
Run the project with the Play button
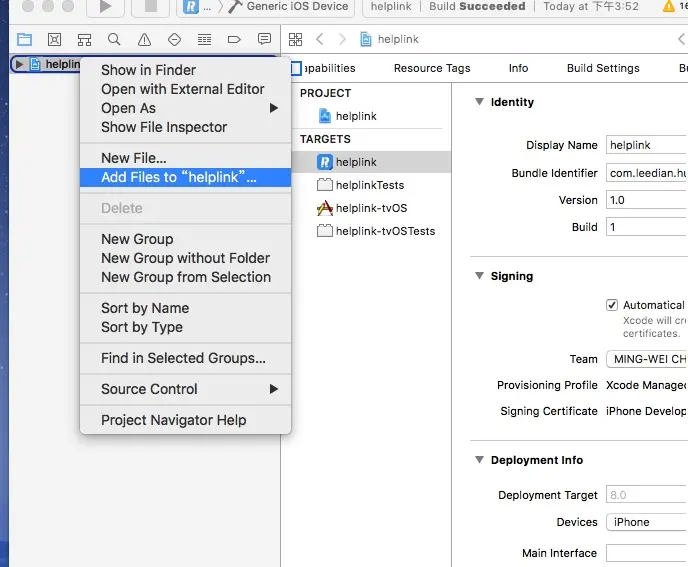[105, 7]
